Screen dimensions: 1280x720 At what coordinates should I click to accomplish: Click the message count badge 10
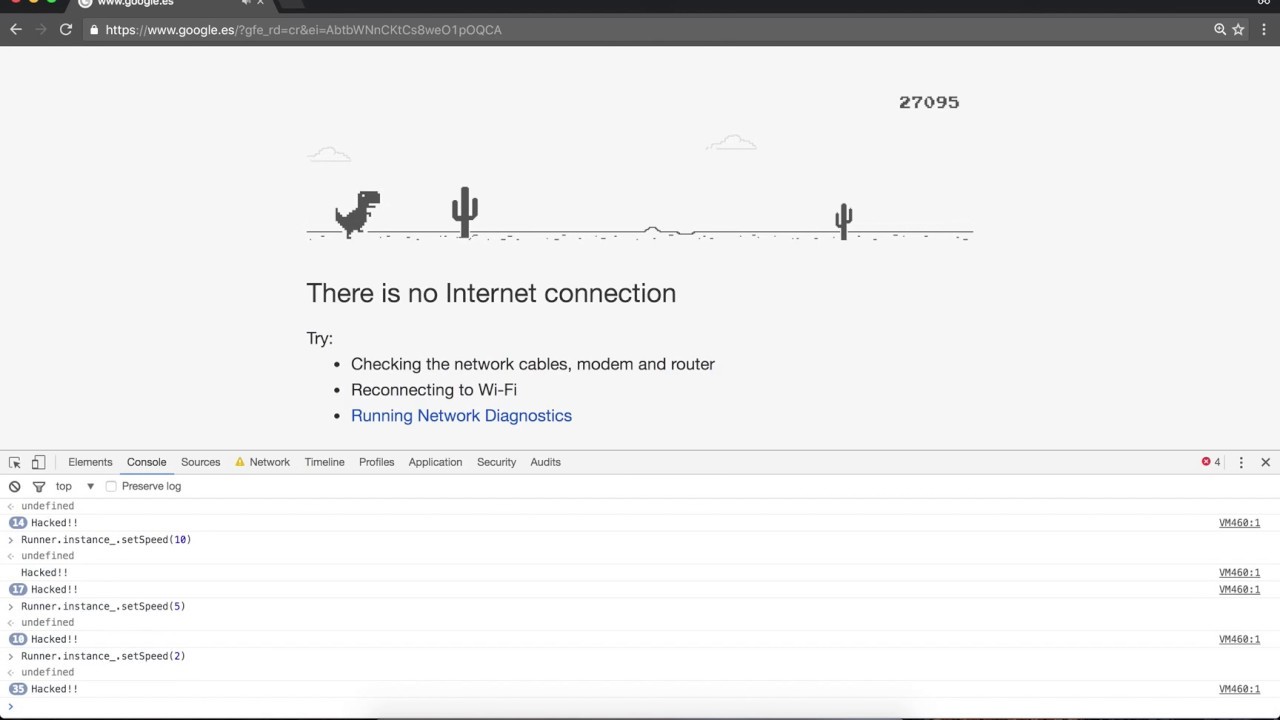[18, 640]
